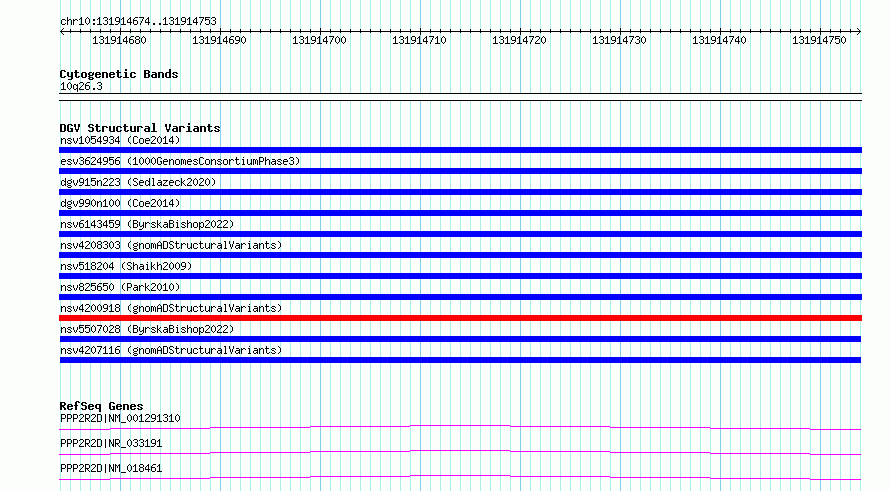The image size is (890, 491).
Task: Click the blue bar under dgv915n223
Action: click(x=460, y=192)
